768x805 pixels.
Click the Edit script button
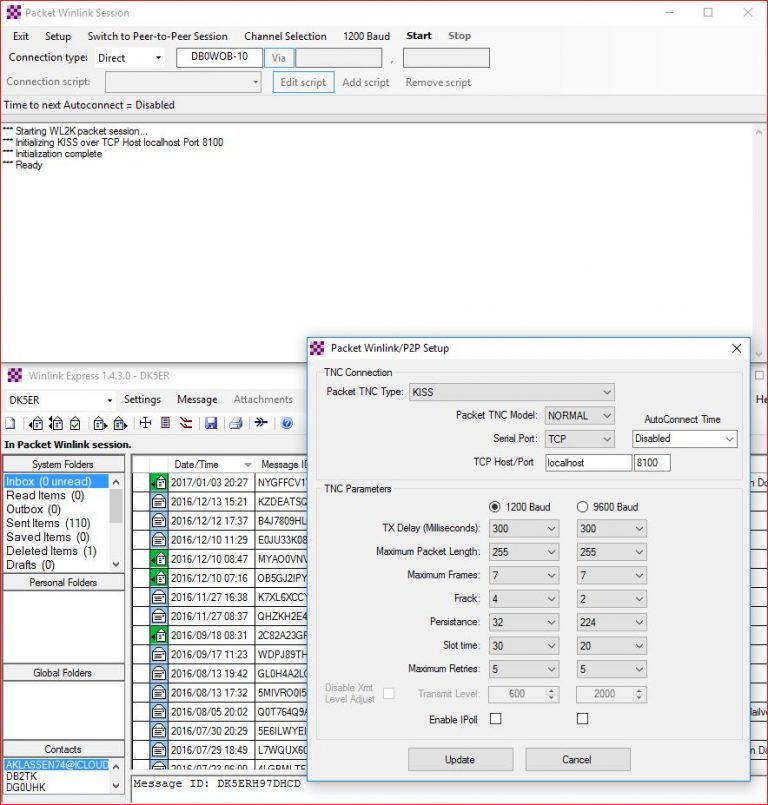[303, 82]
